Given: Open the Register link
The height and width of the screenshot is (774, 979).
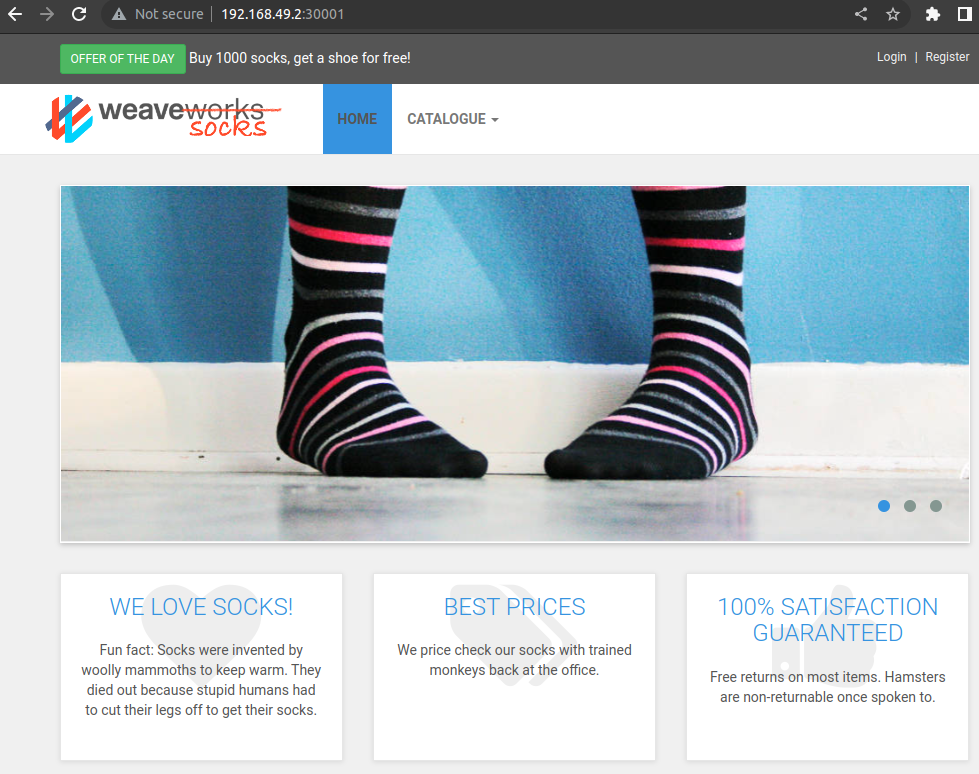Looking at the screenshot, I should point(947,57).
